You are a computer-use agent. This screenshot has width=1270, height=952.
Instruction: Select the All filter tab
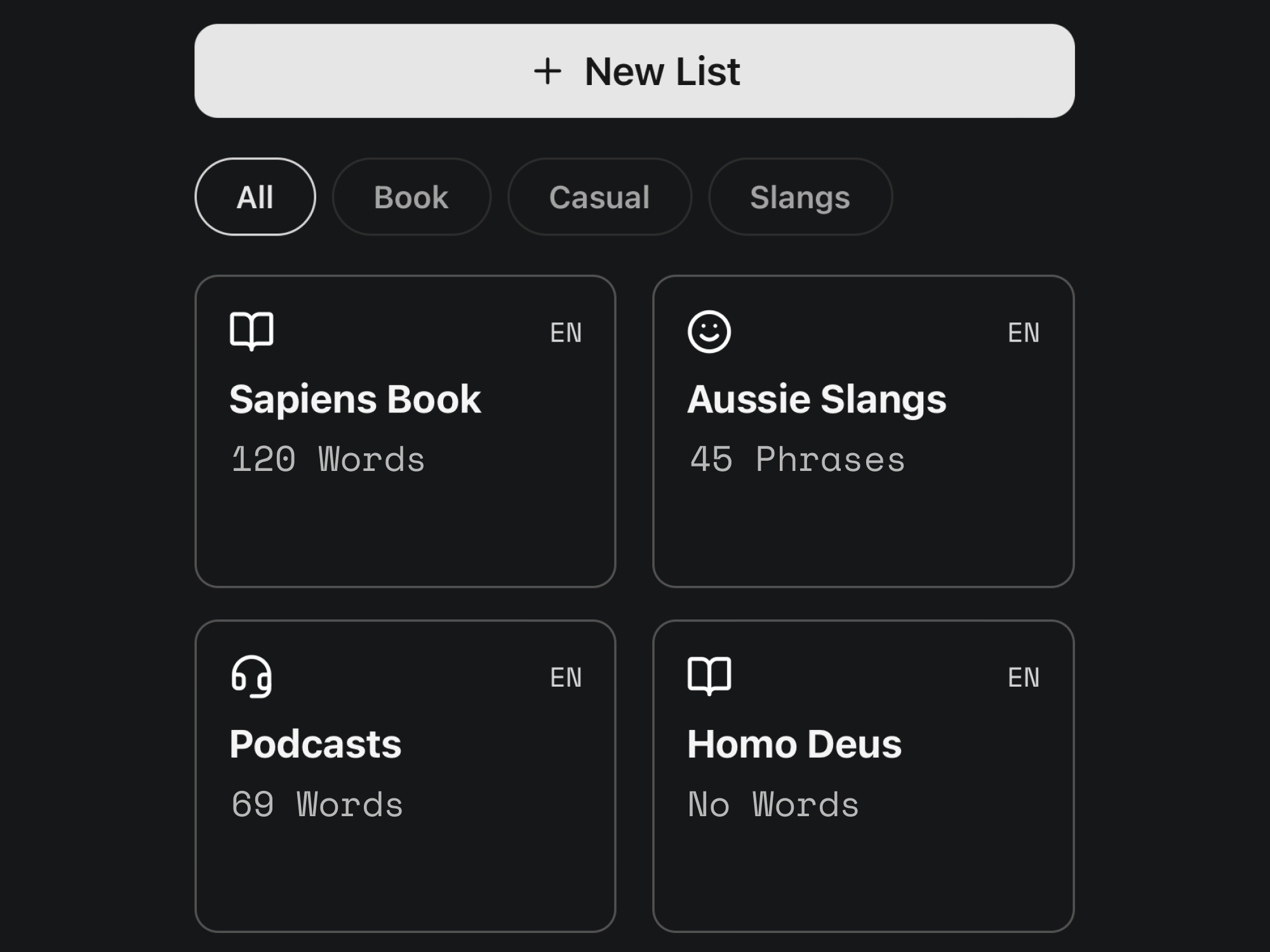[255, 197]
